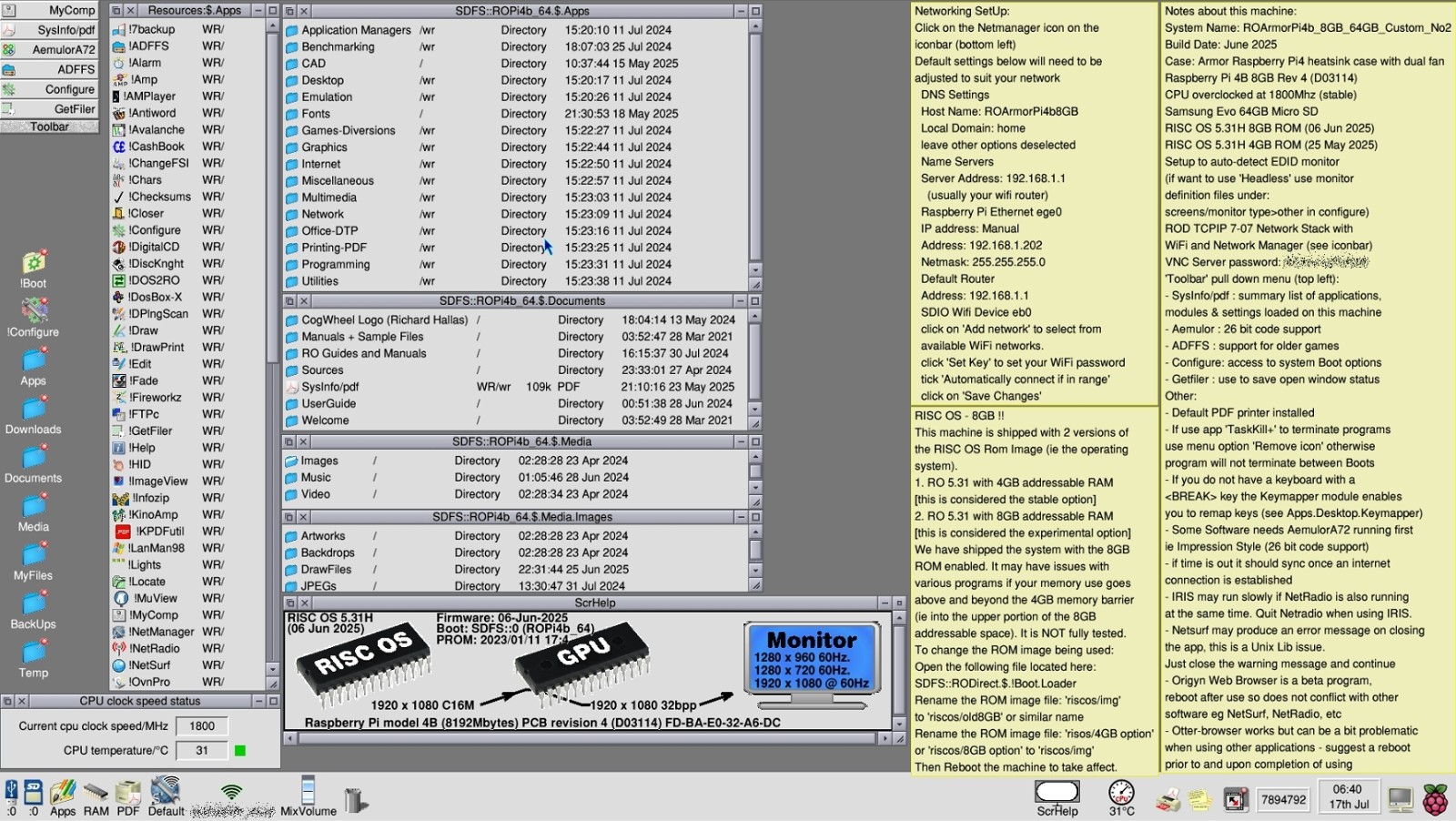Image resolution: width=1456 pixels, height=821 pixels.
Task: Open RO Guides and Manuals directory
Action: pyautogui.click(x=355, y=353)
